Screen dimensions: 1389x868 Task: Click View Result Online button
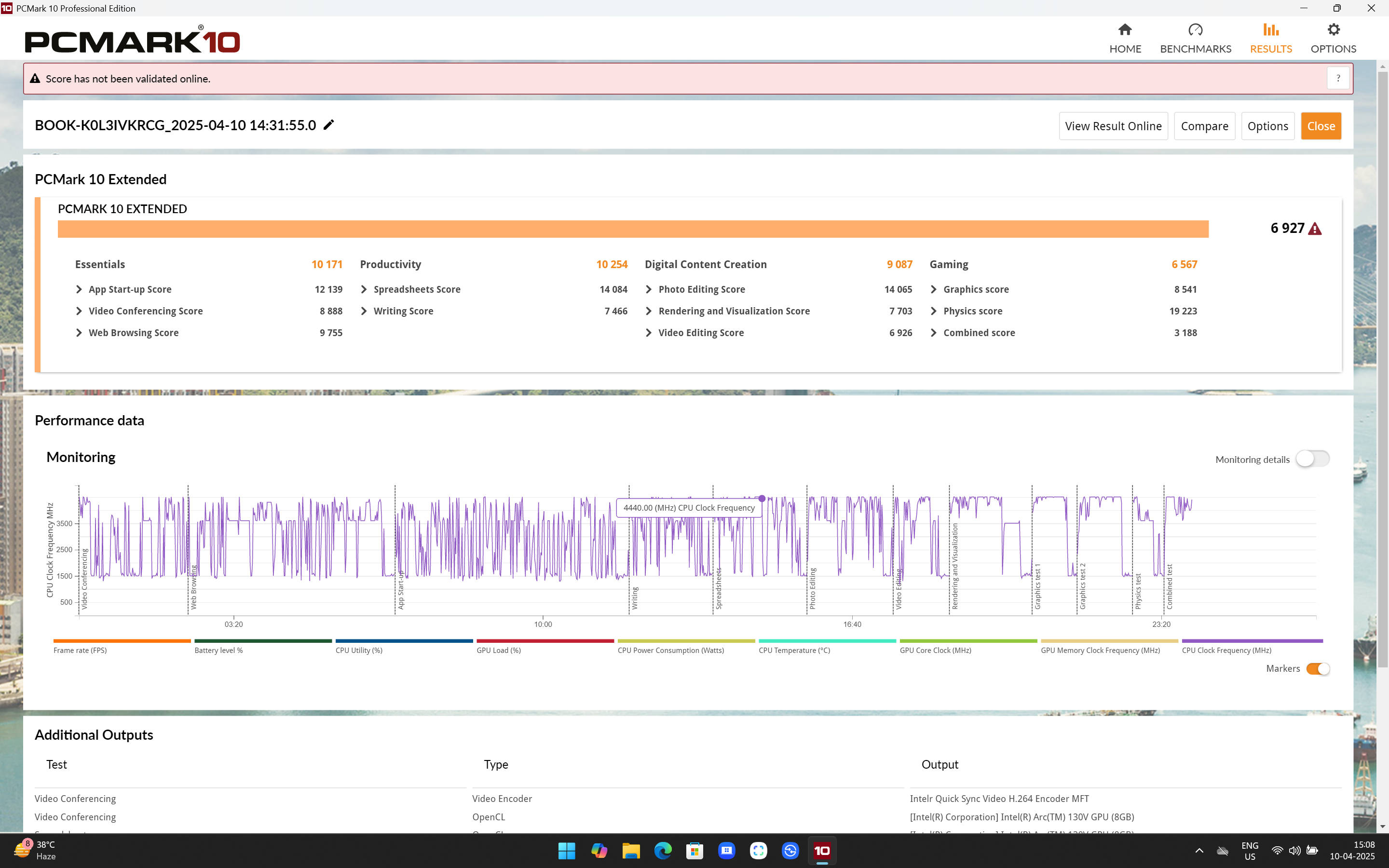pos(1113,126)
